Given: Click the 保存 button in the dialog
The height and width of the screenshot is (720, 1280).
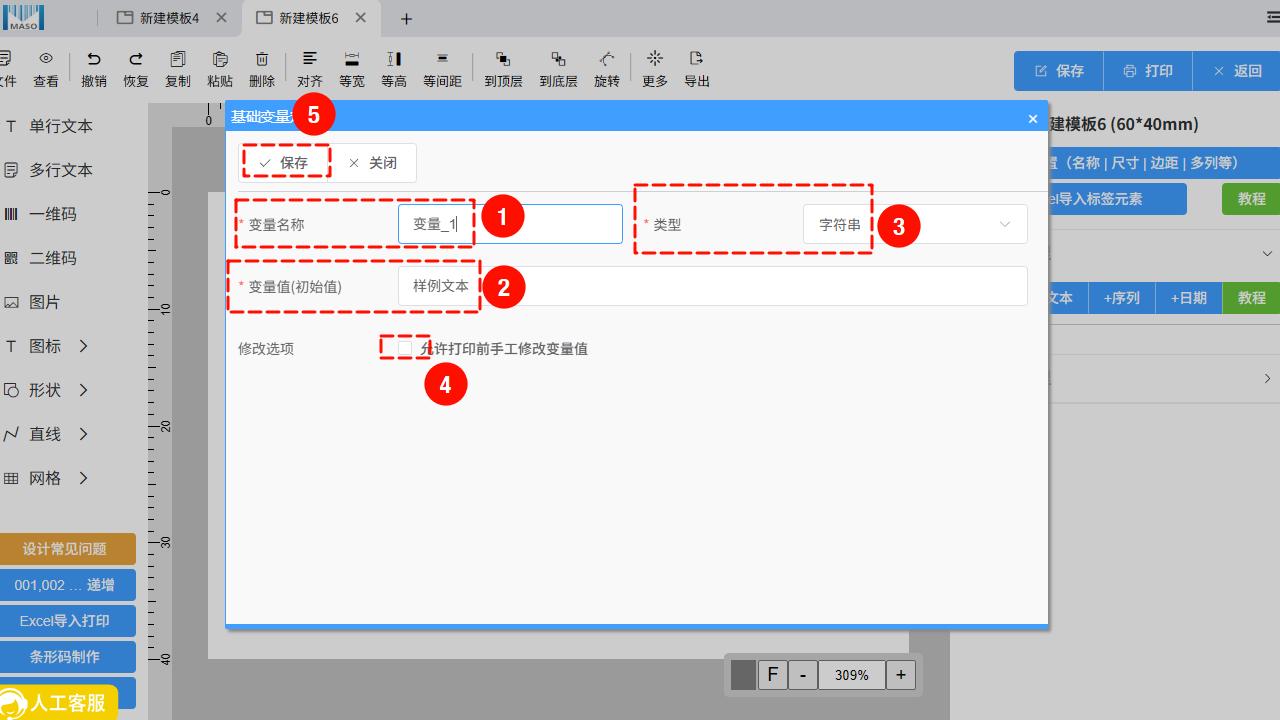Looking at the screenshot, I should [284, 163].
